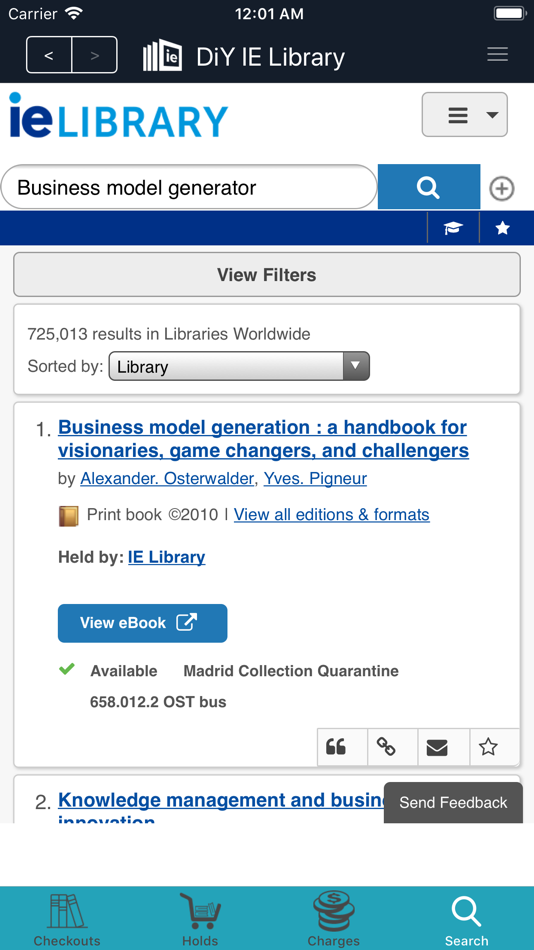Expand the site navigation dropdown menu
The height and width of the screenshot is (950, 534).
(x=465, y=115)
